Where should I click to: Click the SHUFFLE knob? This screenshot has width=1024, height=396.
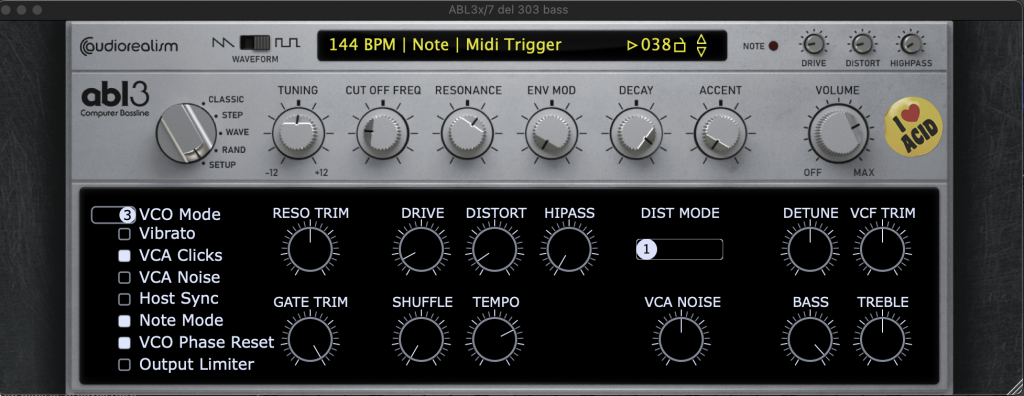421,340
